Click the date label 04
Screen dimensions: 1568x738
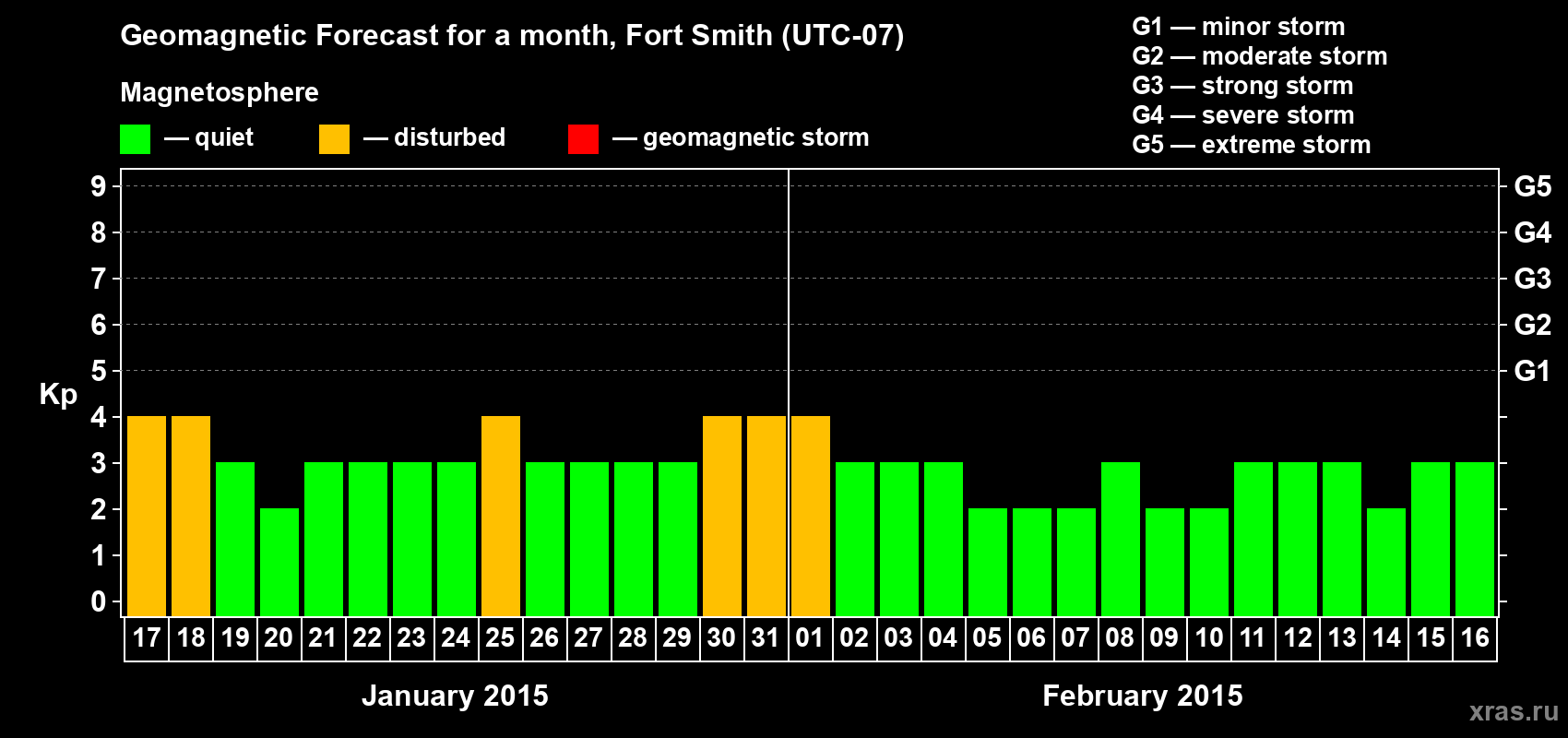click(x=943, y=638)
